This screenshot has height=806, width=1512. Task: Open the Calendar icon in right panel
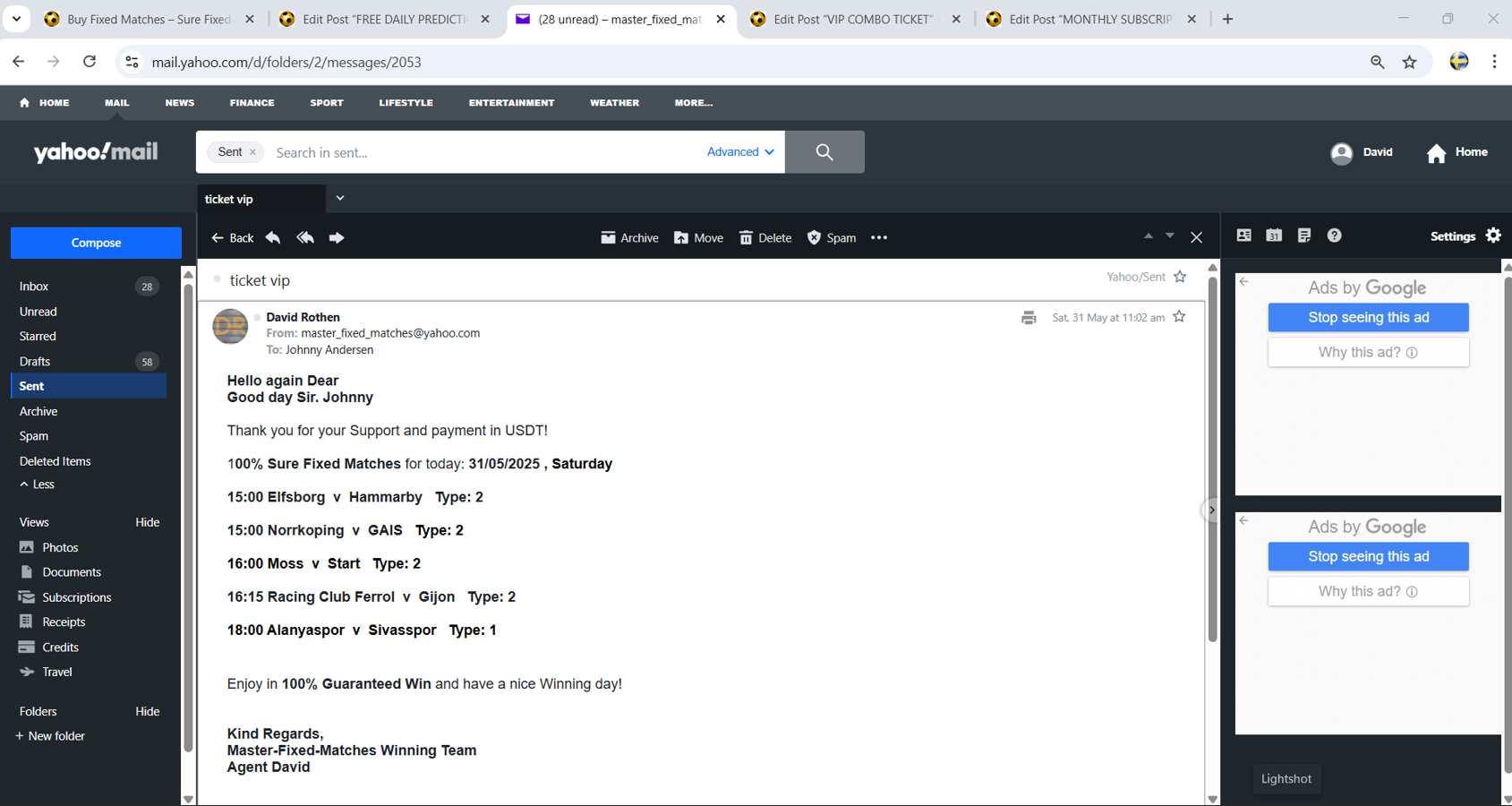point(1274,236)
